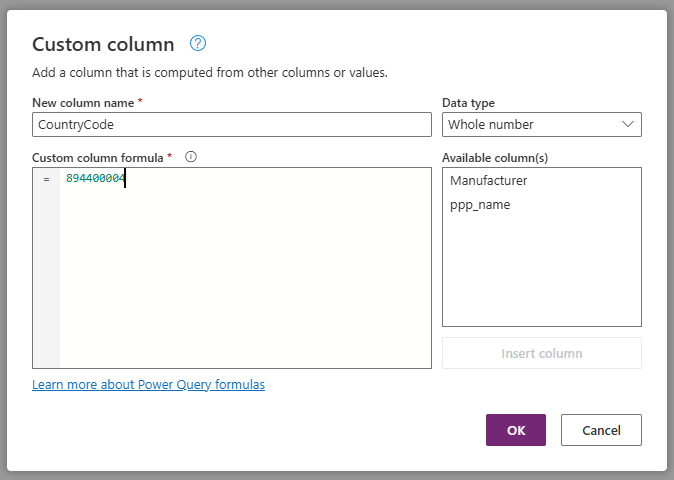The height and width of the screenshot is (480, 674).
Task: Select ppp_name in Available columns
Action: pyautogui.click(x=480, y=204)
